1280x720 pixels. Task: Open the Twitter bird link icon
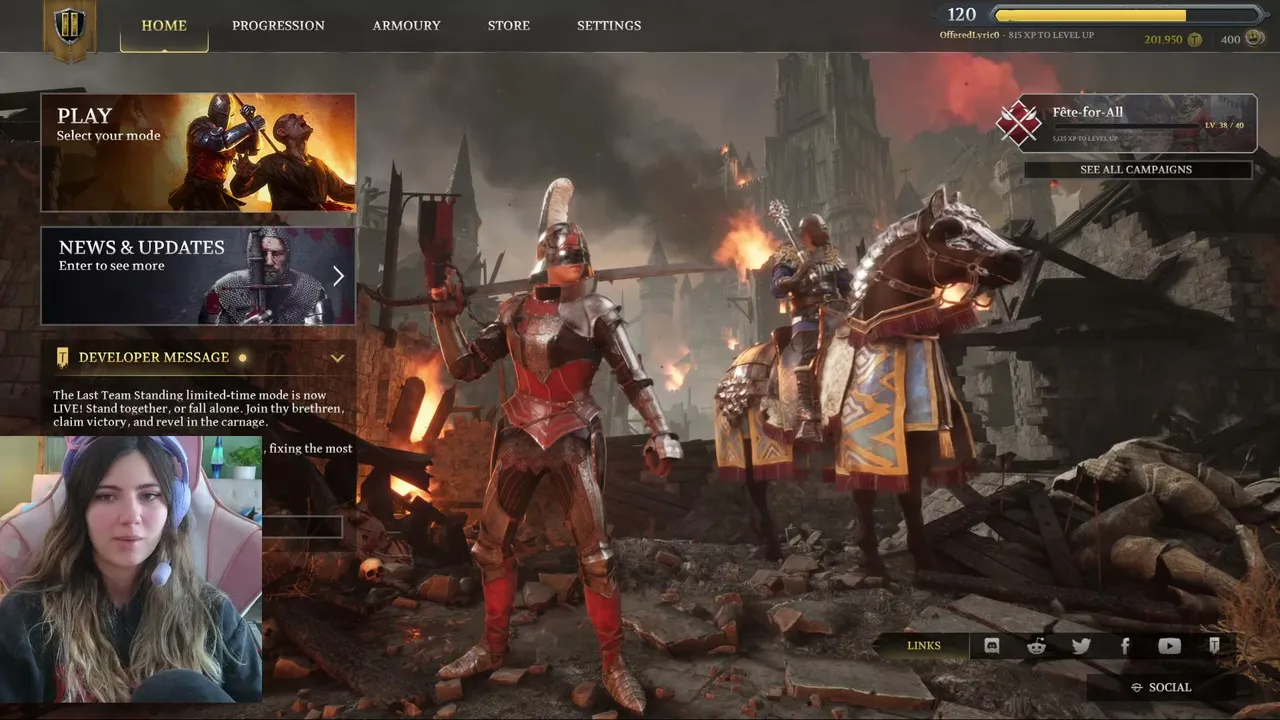(1081, 646)
